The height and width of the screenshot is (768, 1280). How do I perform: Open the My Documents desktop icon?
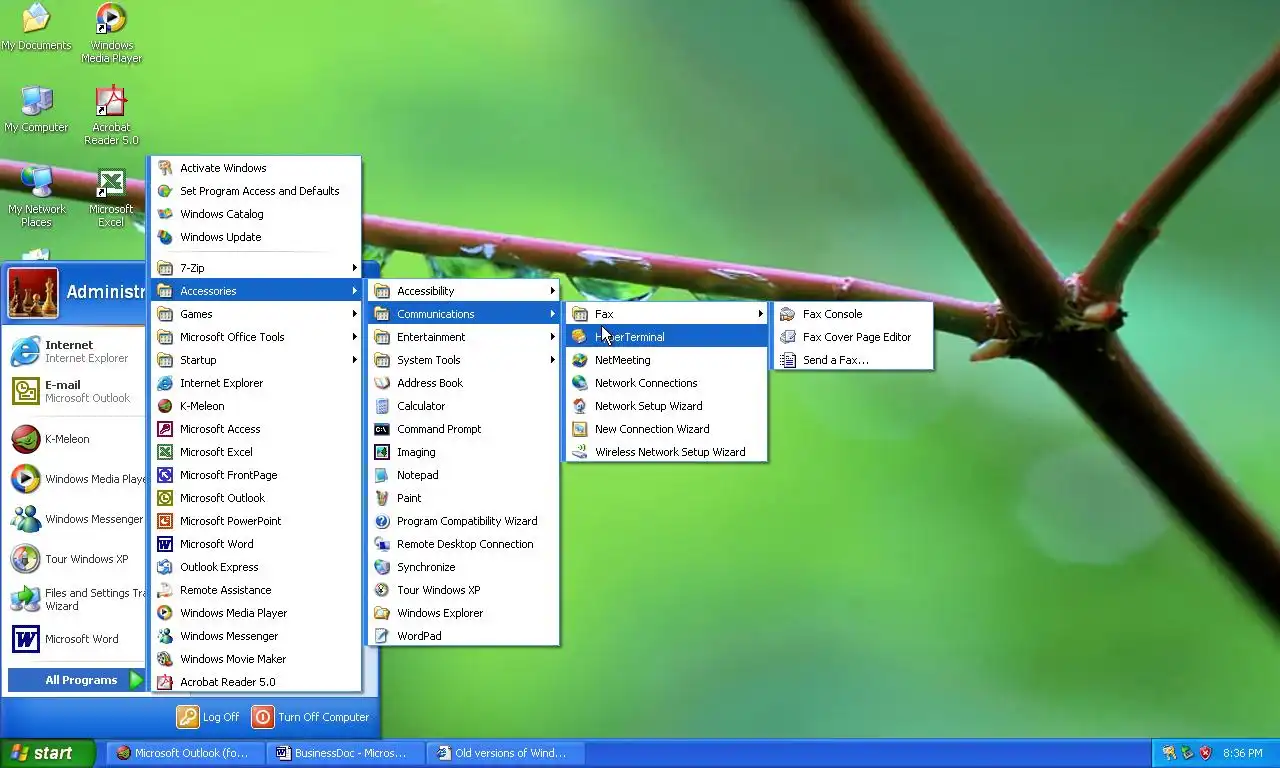click(37, 28)
